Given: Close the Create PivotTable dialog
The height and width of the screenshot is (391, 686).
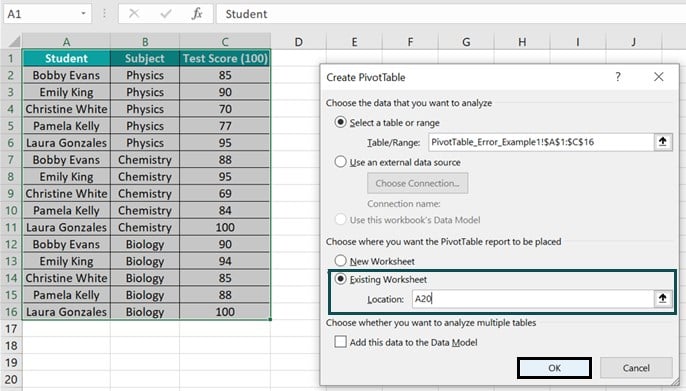Looking at the screenshot, I should [x=658, y=77].
